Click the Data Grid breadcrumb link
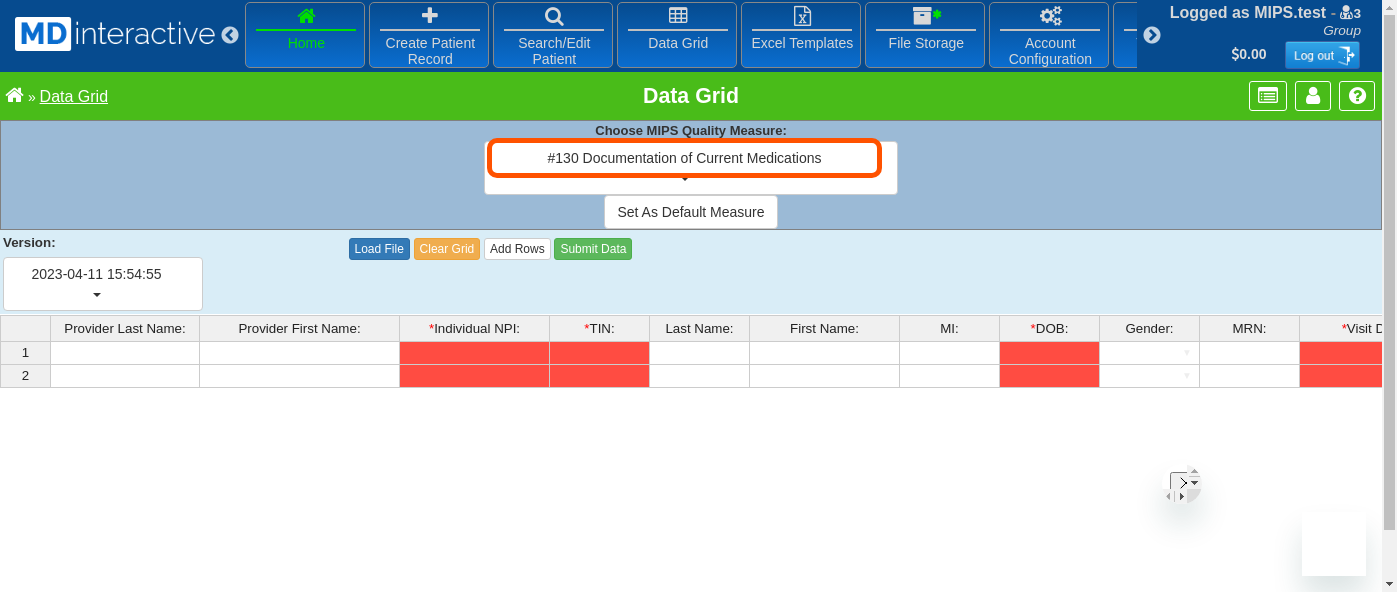The height and width of the screenshot is (592, 1397). [x=74, y=97]
